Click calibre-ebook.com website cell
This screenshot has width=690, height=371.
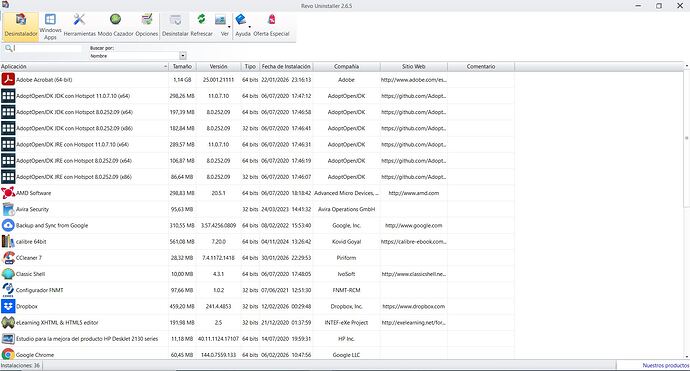point(414,242)
